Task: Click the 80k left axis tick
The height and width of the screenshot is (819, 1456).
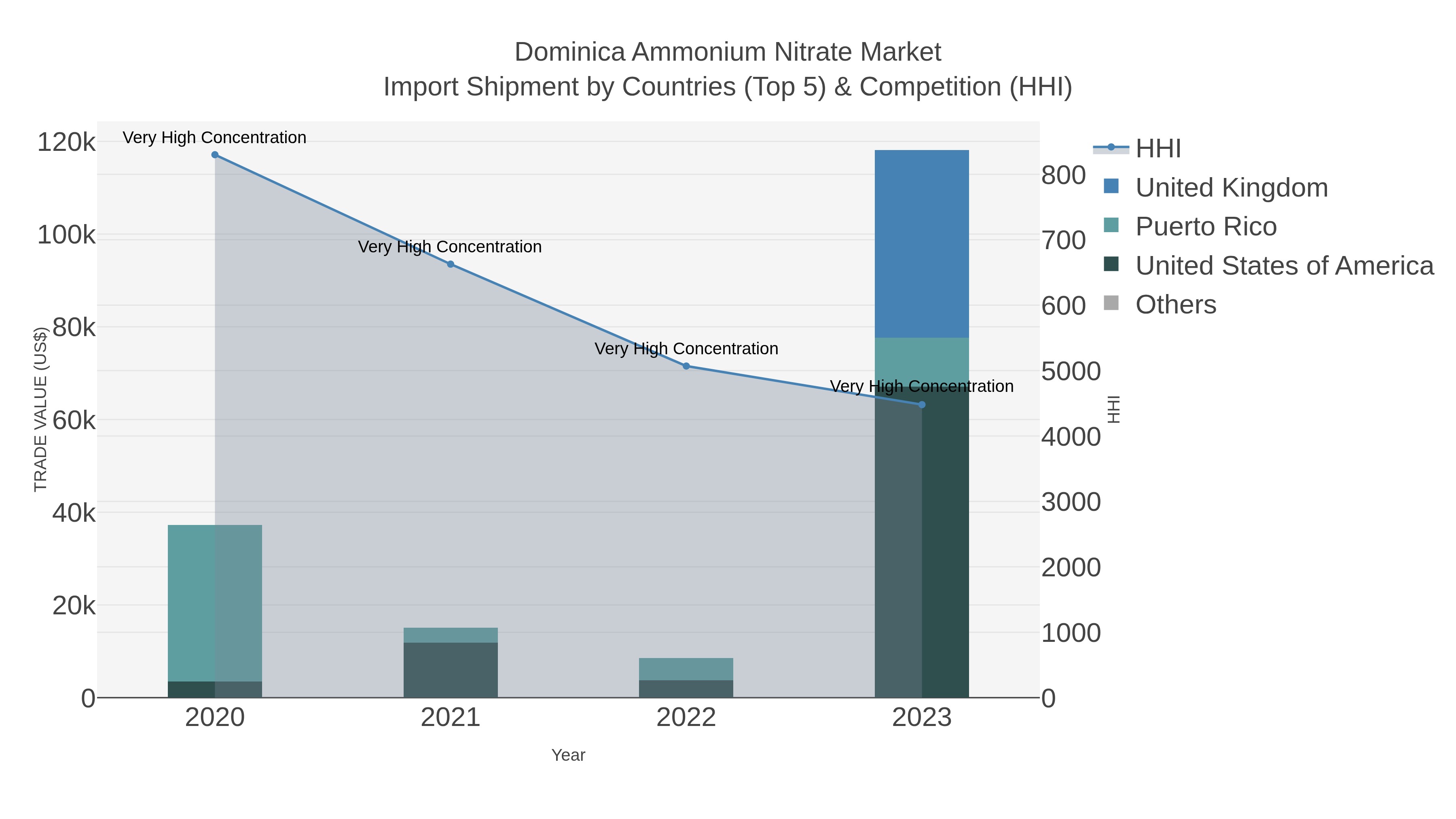Action: [74, 327]
